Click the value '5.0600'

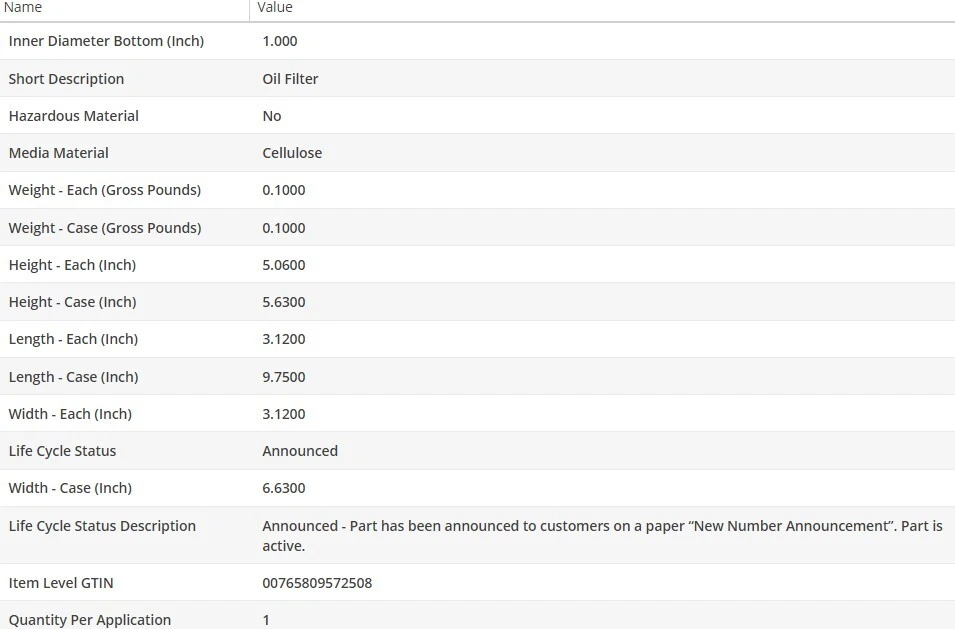click(284, 265)
